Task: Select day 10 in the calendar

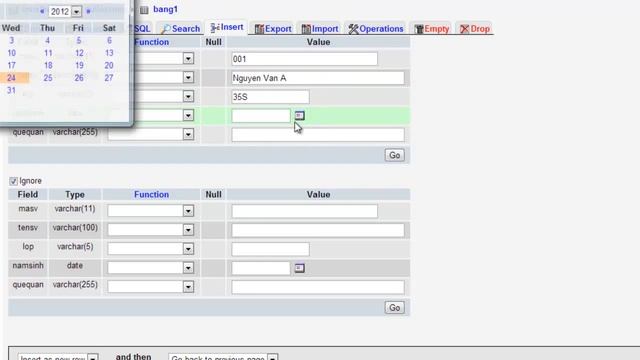Action: click(11, 53)
